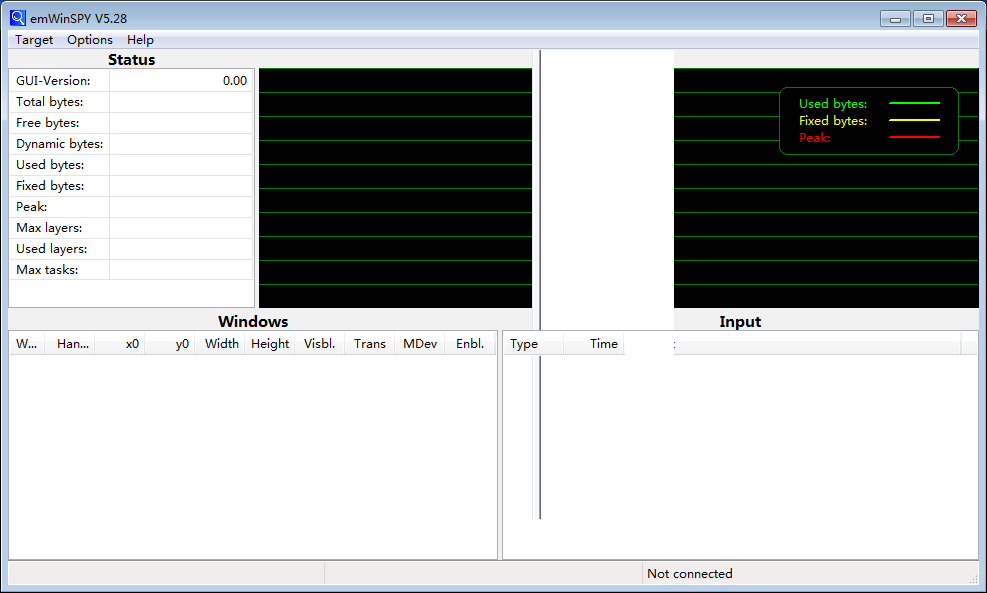Sort by the y0 column header

(170, 344)
